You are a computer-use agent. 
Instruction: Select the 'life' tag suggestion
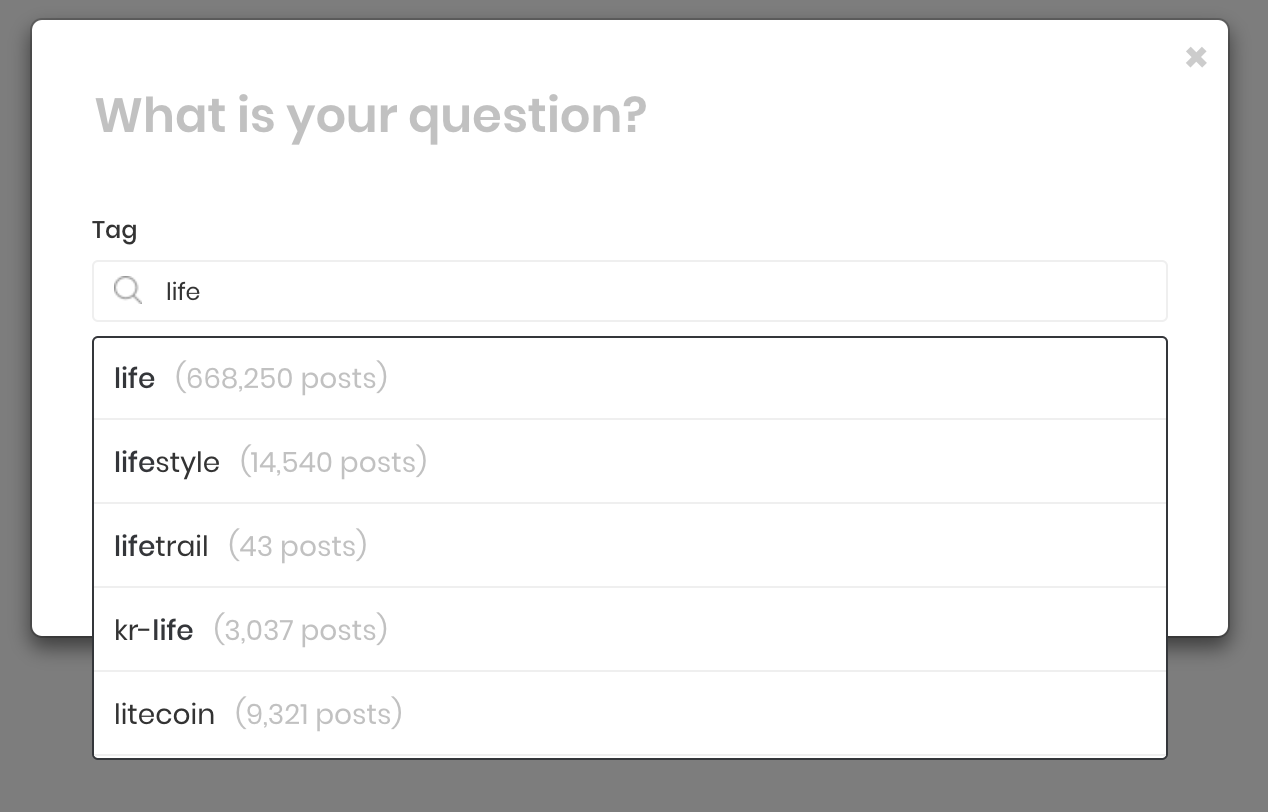(x=630, y=378)
